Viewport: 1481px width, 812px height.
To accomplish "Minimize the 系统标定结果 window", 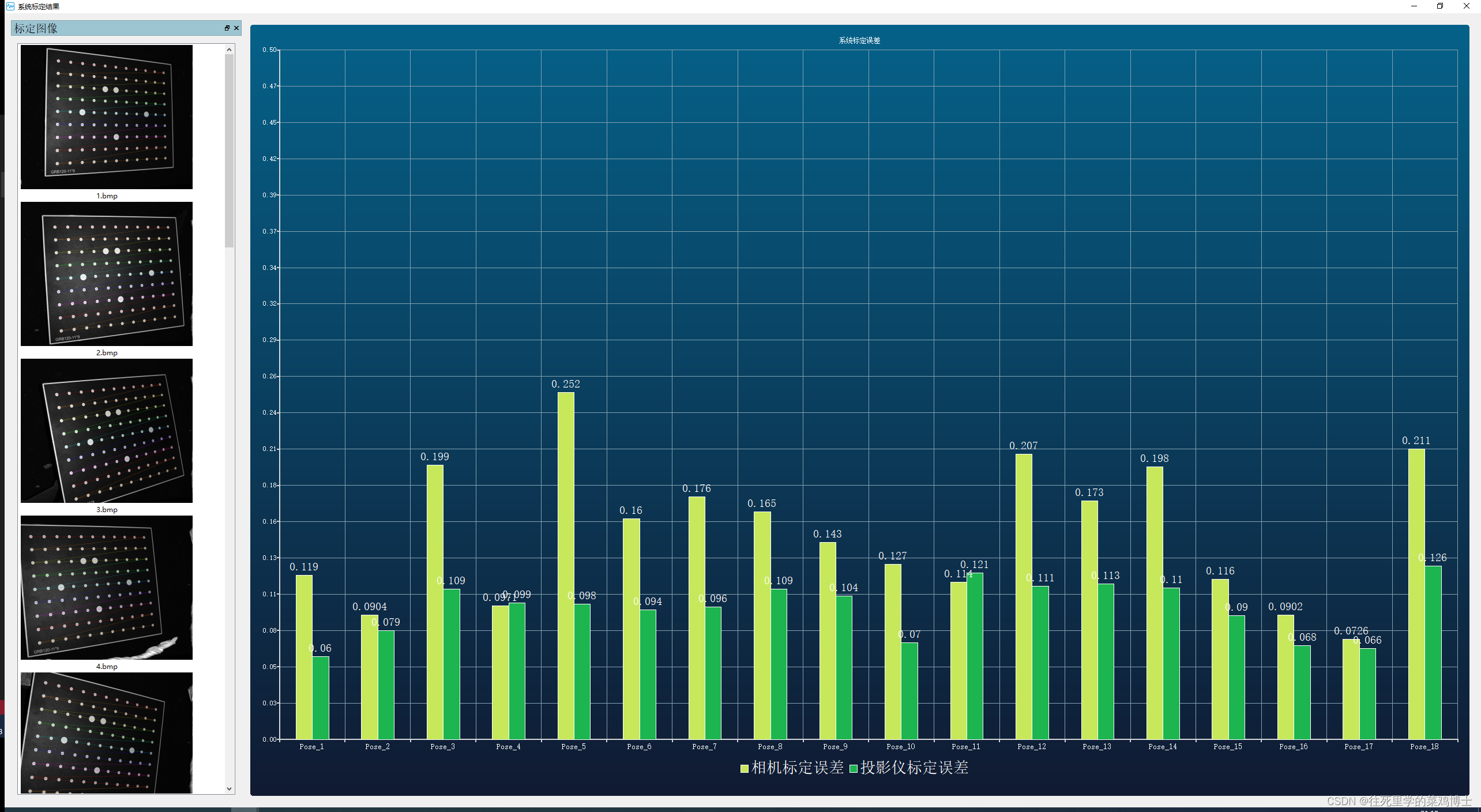I will tap(1414, 6).
